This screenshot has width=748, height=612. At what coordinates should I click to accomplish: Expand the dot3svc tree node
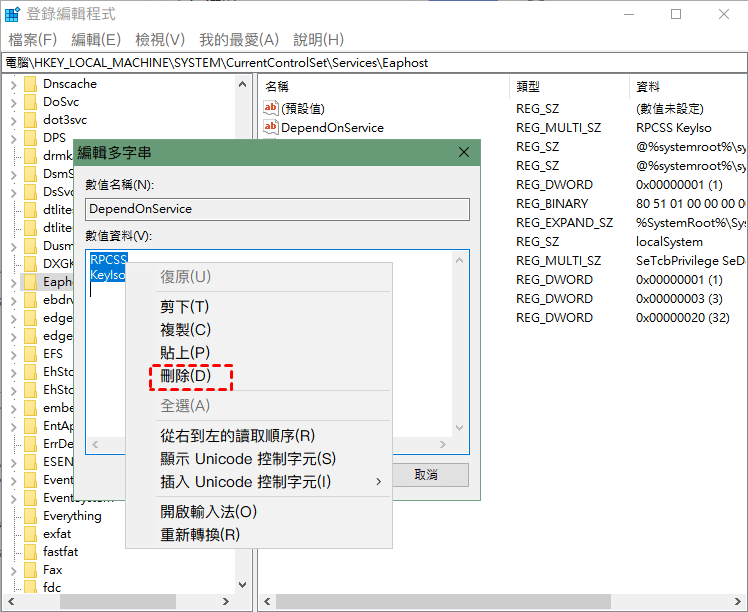click(x=13, y=121)
